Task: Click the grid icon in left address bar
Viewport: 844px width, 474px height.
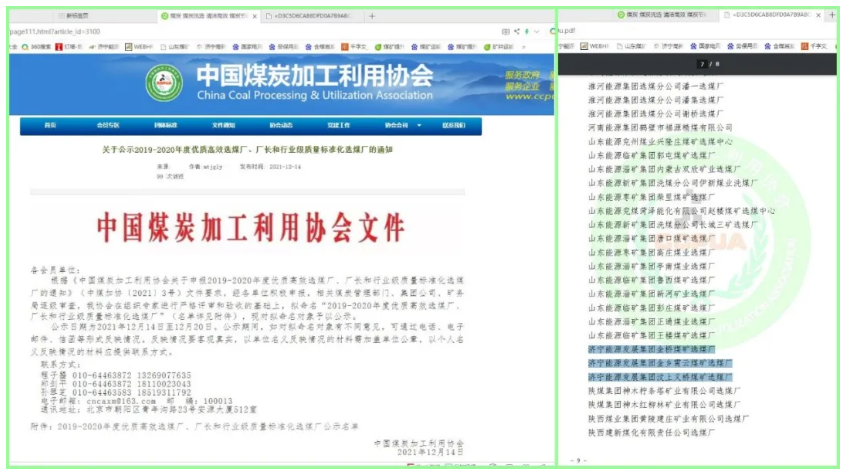Action: coord(505,32)
